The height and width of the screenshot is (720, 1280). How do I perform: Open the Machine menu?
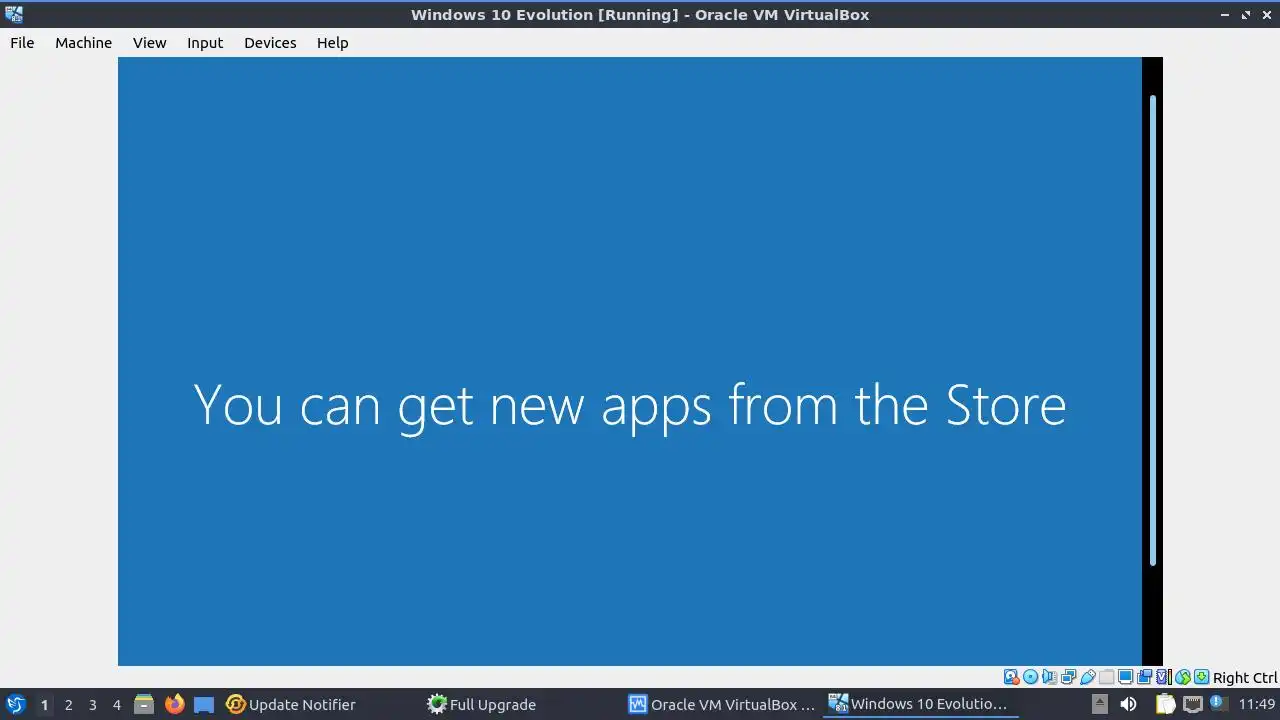pyautogui.click(x=83, y=43)
